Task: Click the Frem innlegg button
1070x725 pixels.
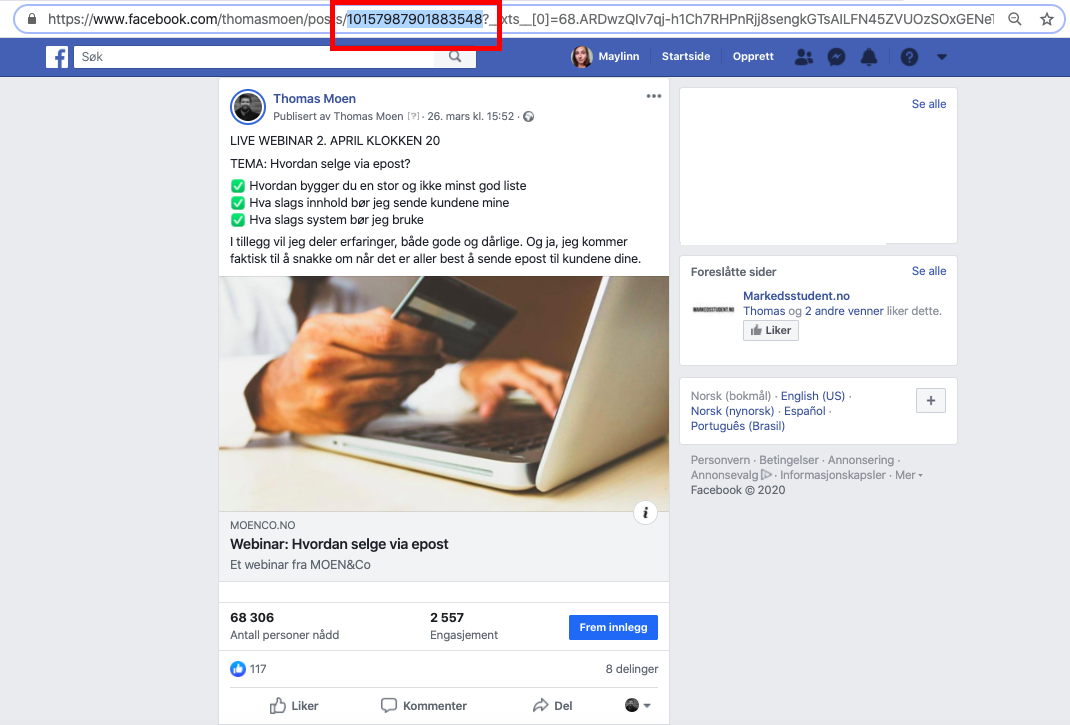Action: point(613,627)
